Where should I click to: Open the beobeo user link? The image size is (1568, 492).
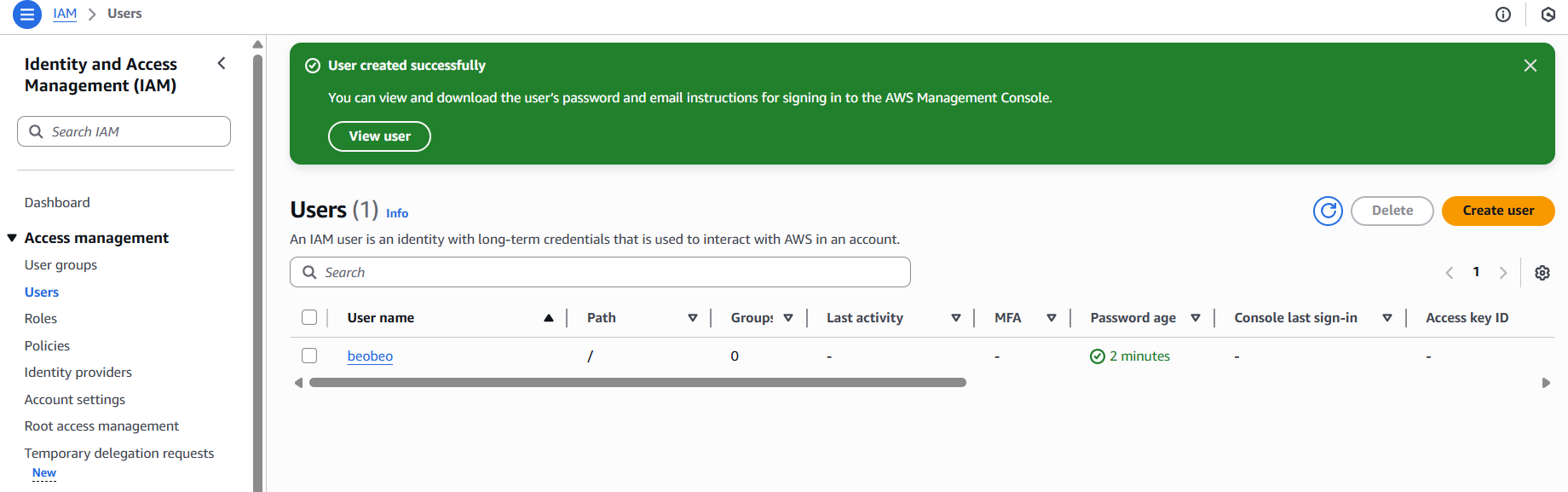pos(370,356)
